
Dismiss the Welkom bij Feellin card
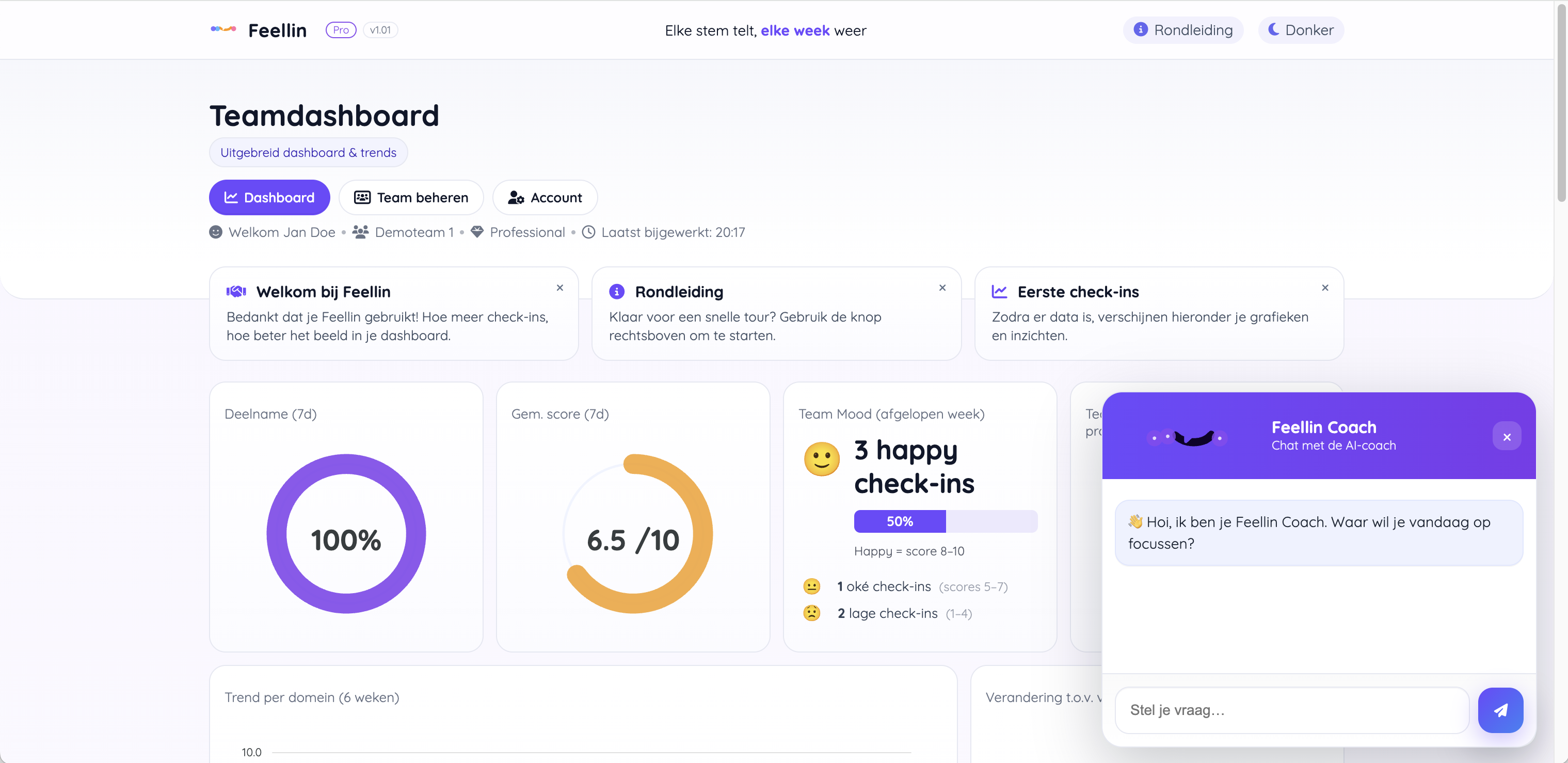tap(559, 288)
